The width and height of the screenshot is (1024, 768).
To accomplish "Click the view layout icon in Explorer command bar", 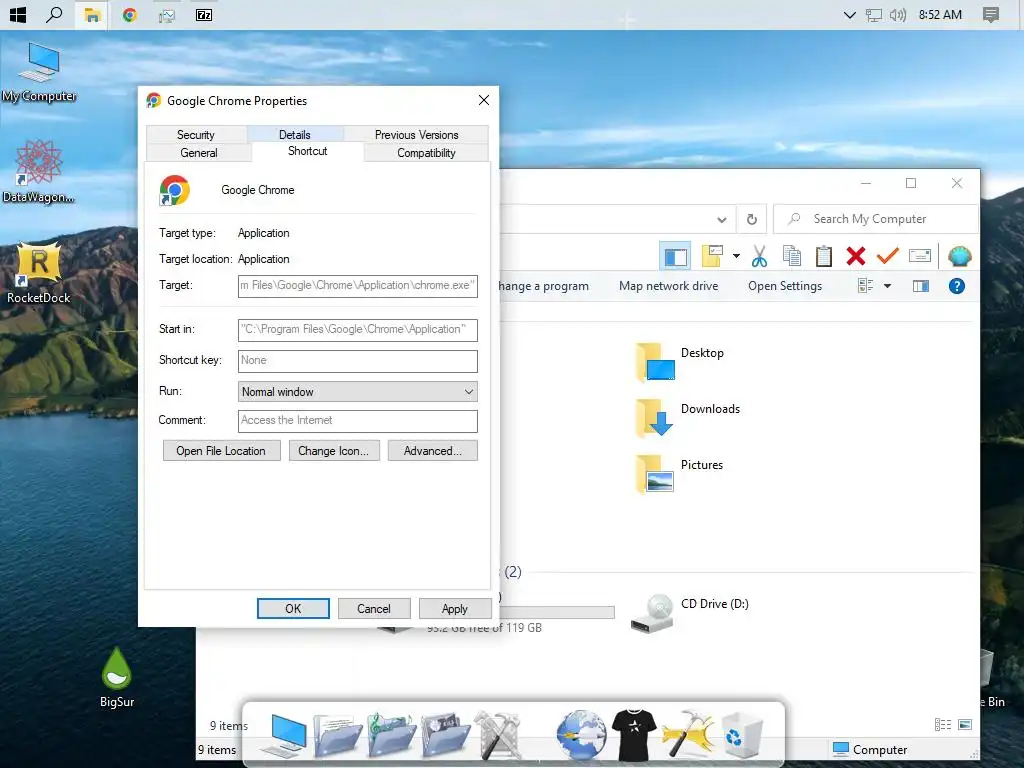I will click(x=865, y=285).
